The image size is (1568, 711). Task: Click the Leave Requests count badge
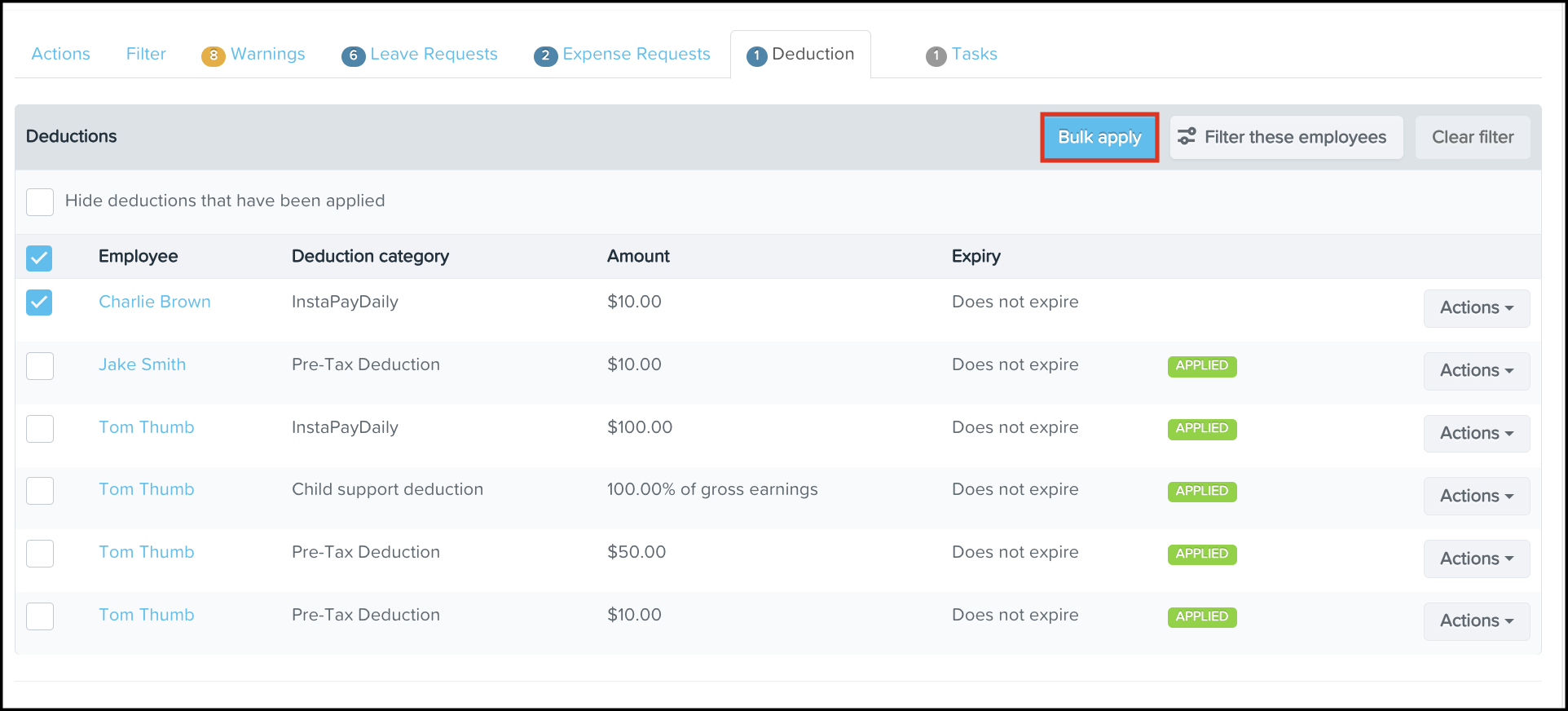point(353,55)
